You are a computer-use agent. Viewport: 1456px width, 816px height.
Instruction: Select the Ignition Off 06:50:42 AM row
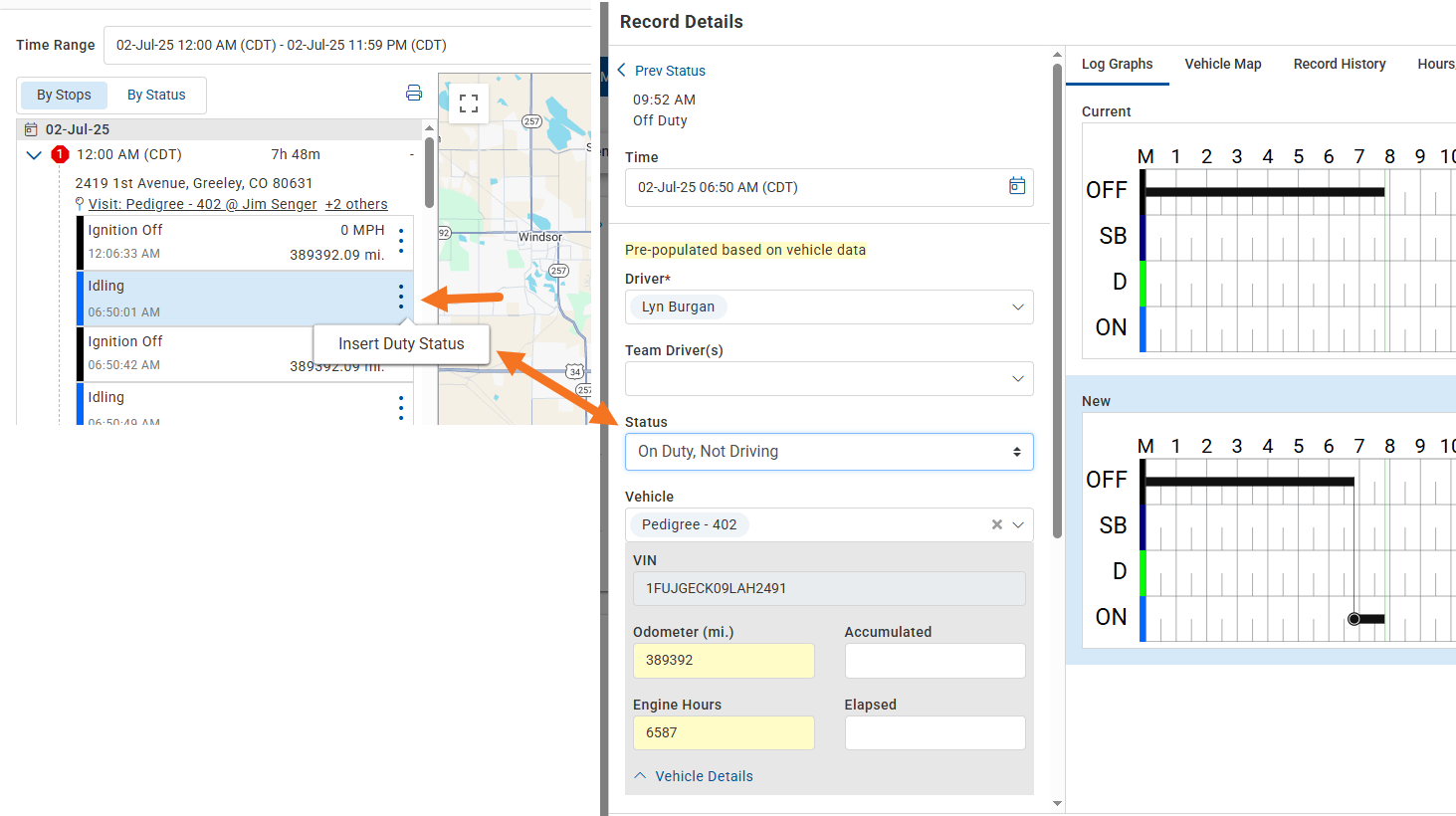(245, 354)
